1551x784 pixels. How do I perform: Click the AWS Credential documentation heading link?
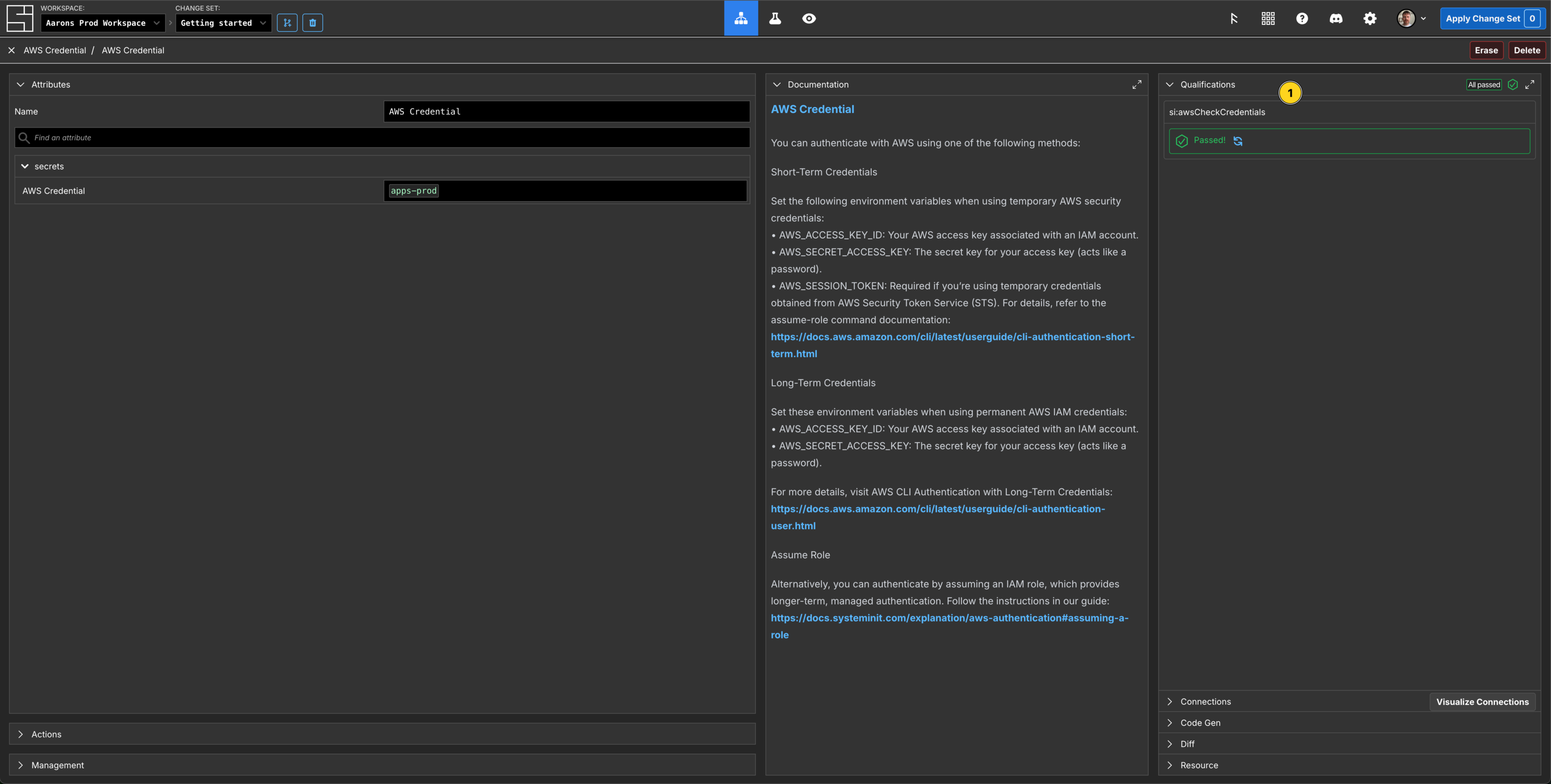pyautogui.click(x=812, y=109)
